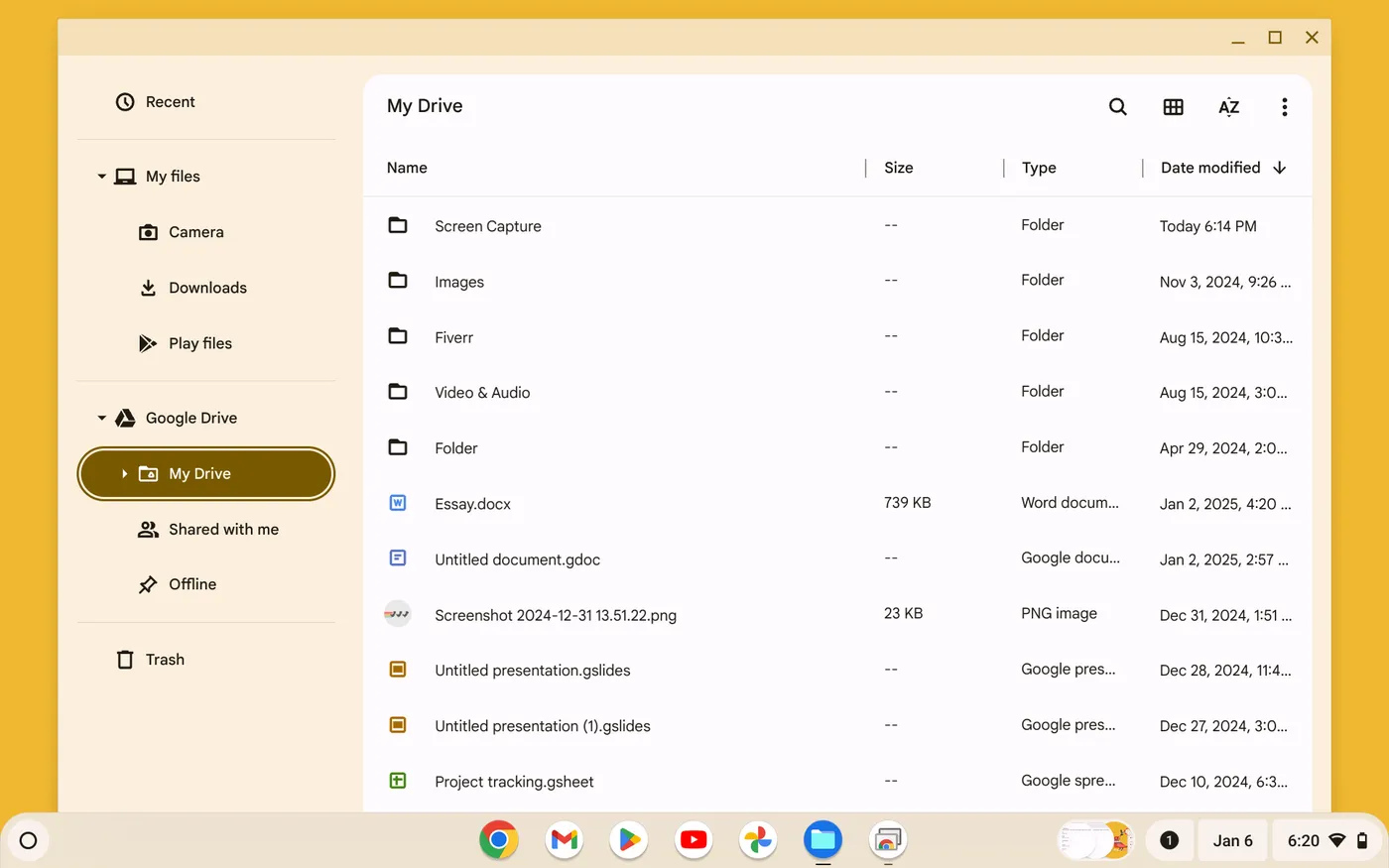
Task: Click the Sheets icon beside Project tracking.gsheet
Action: coord(398,781)
